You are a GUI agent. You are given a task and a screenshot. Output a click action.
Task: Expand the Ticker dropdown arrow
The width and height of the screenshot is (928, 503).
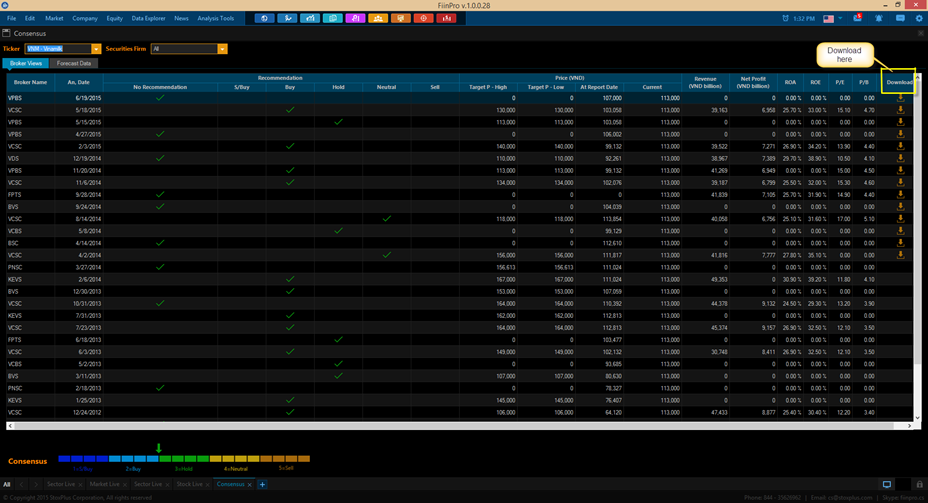tap(96, 49)
